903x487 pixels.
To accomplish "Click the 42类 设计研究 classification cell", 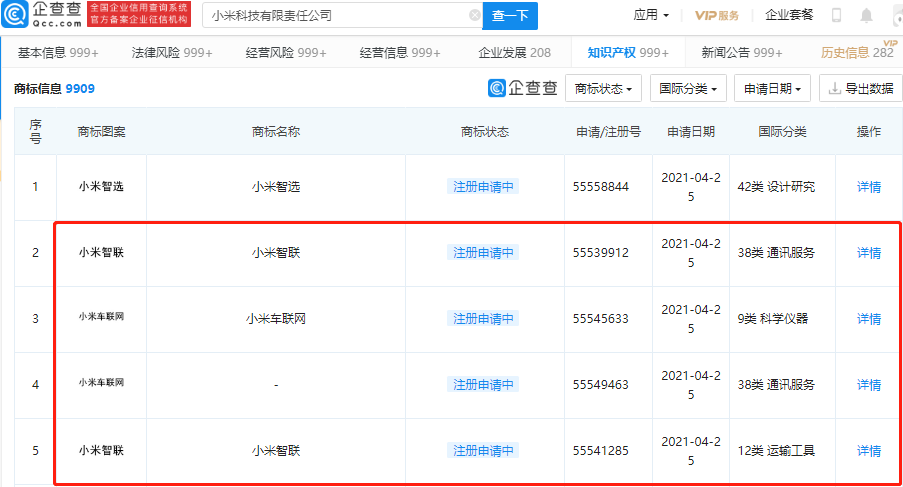I will 776,187.
